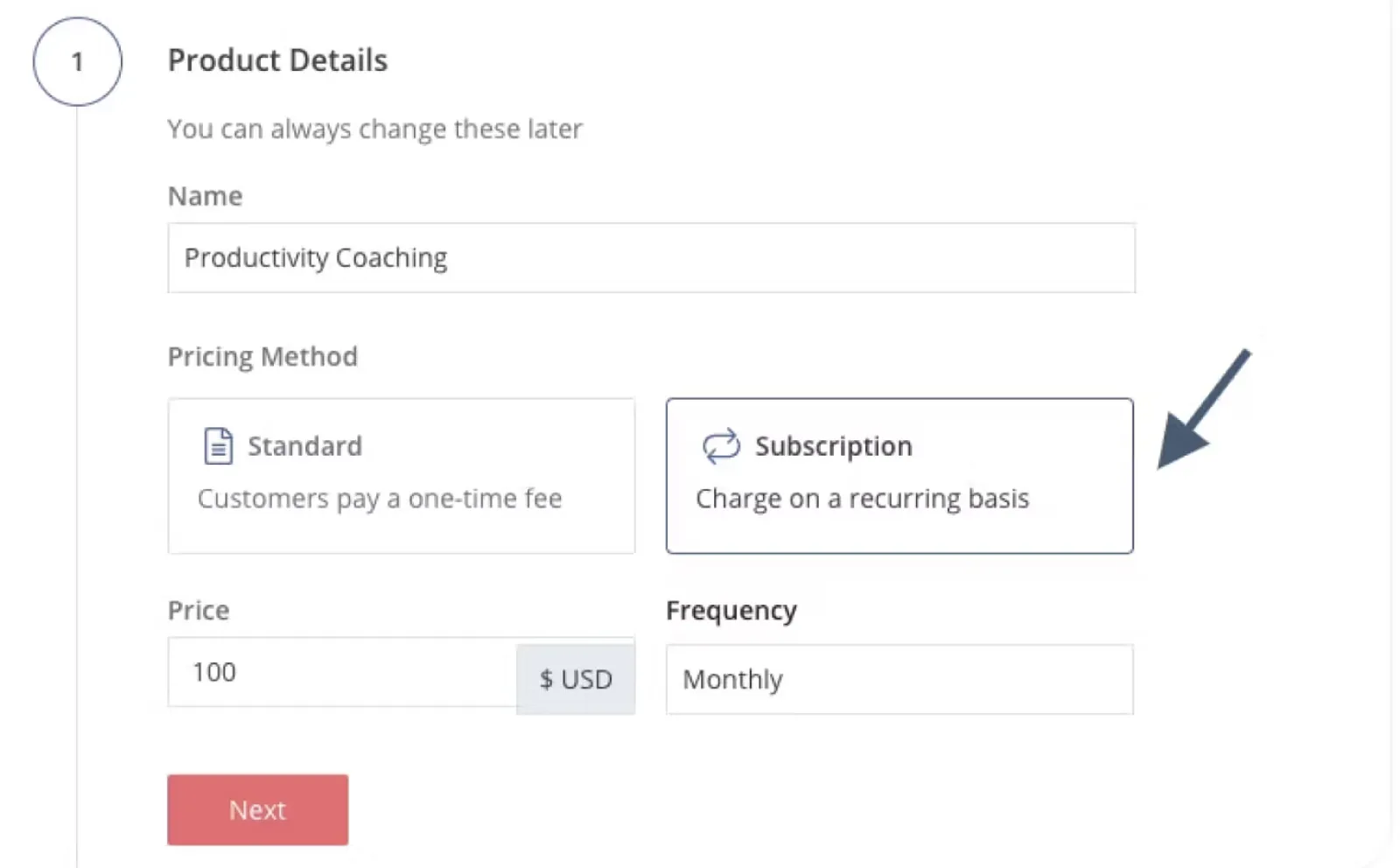The height and width of the screenshot is (868, 1400).
Task: Focus the Price field containing 100
Action: (341, 672)
